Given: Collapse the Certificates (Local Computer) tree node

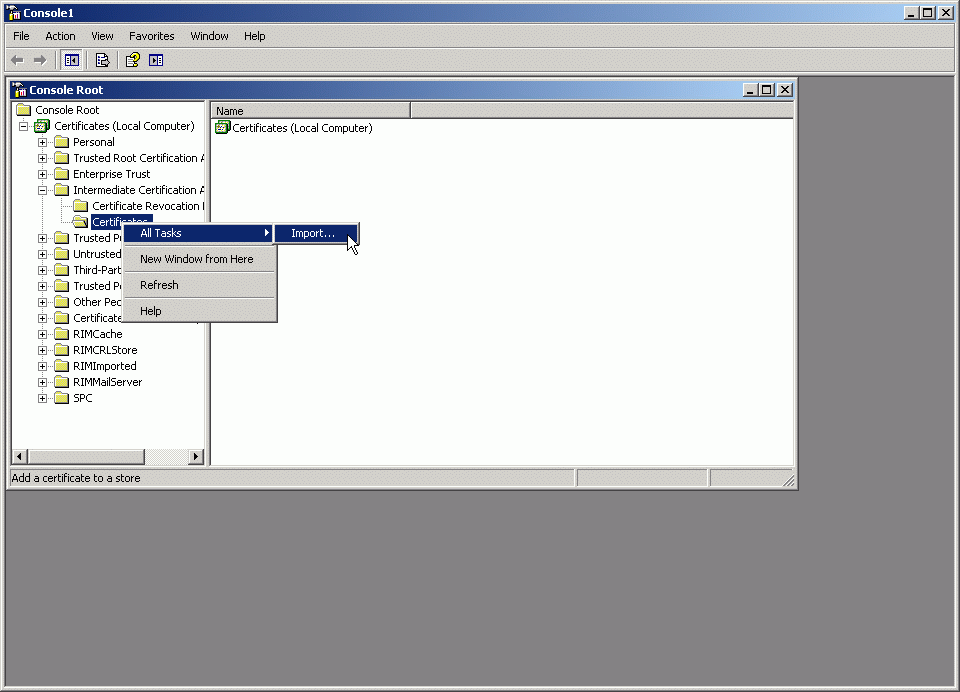Looking at the screenshot, I should pyautogui.click(x=24, y=126).
